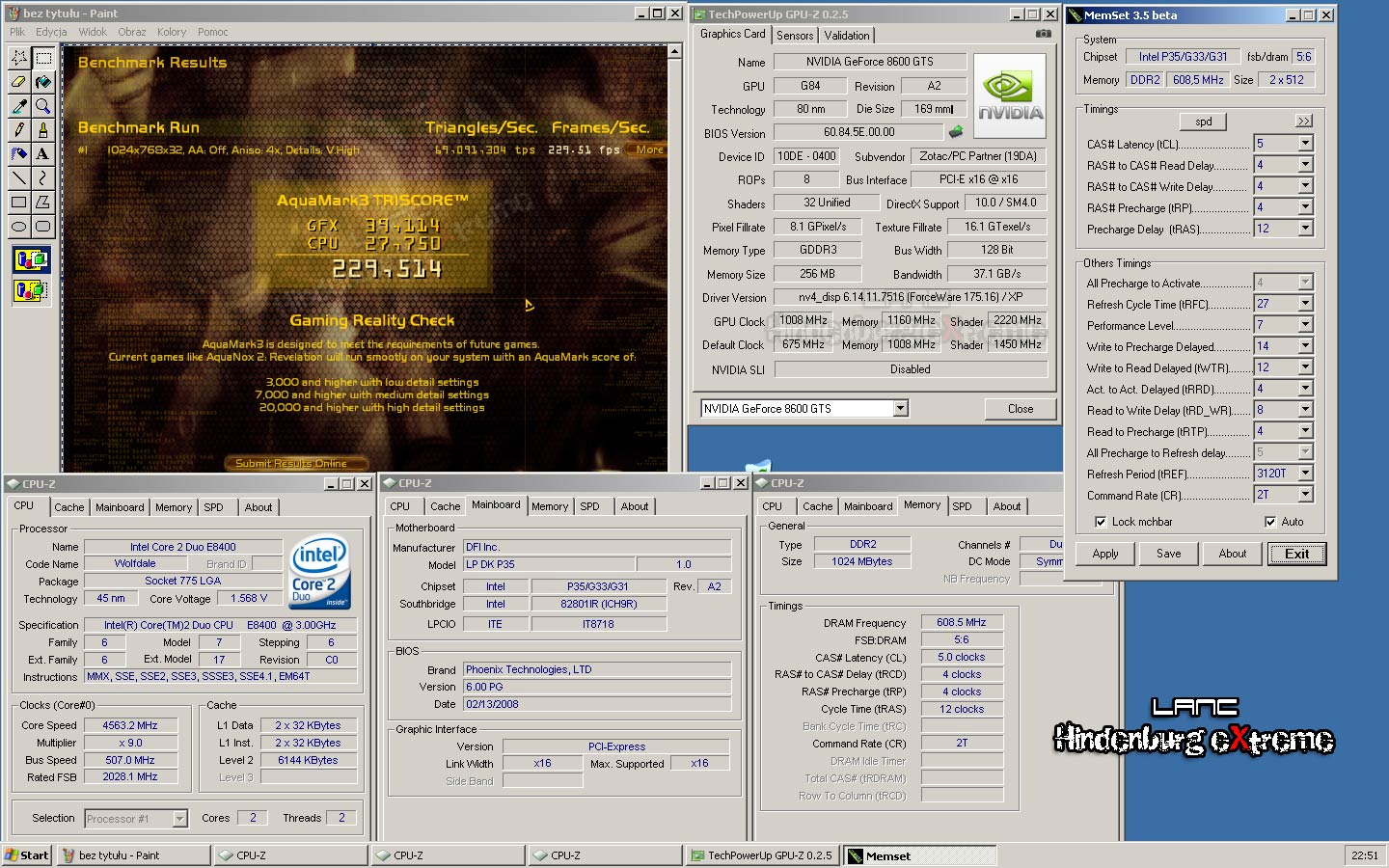Screen dimensions: 1389x868
Task: Open the Obraz menu in Paint
Action: (x=132, y=32)
